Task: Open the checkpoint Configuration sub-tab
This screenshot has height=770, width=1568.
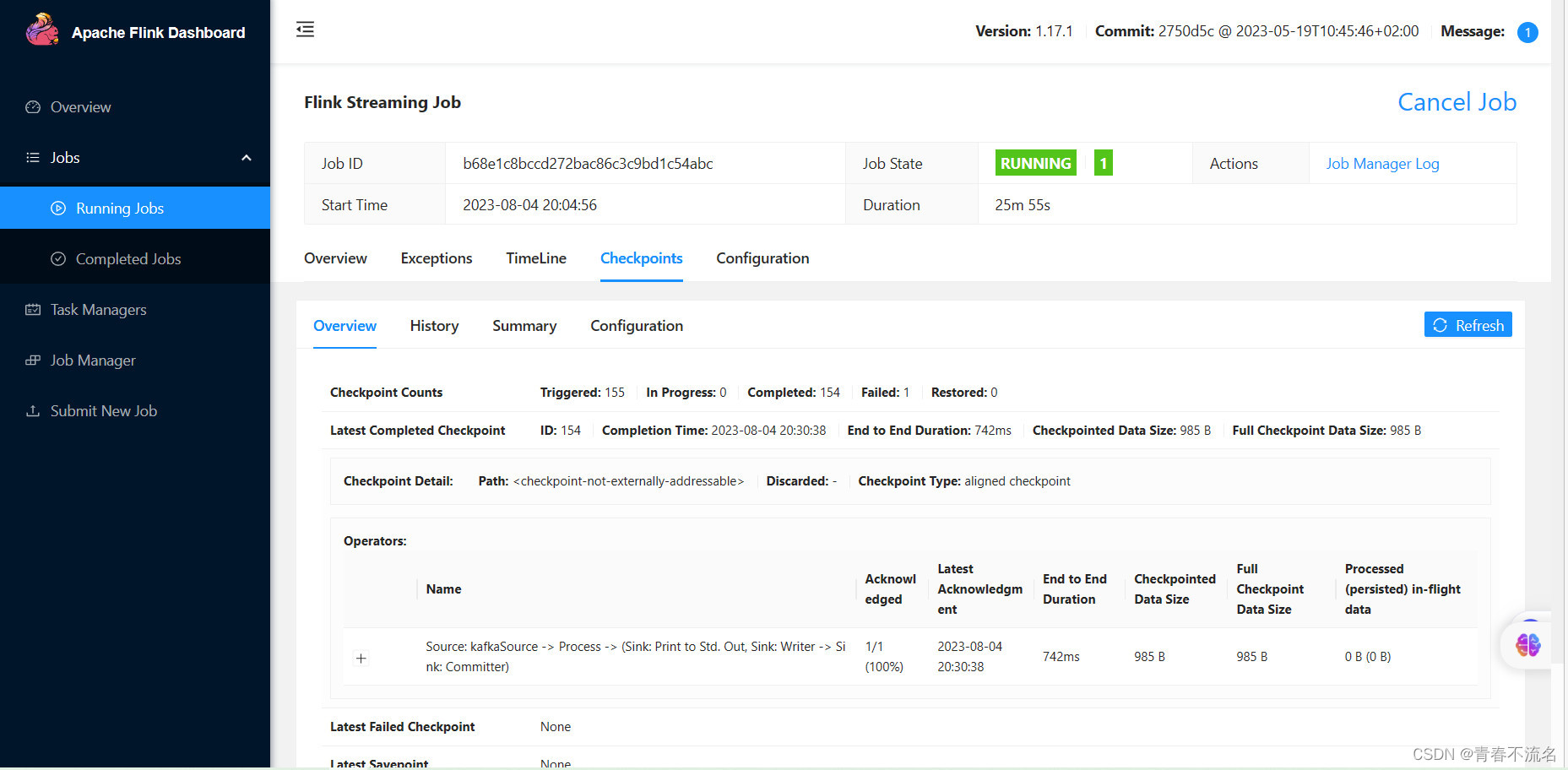Action: click(637, 326)
